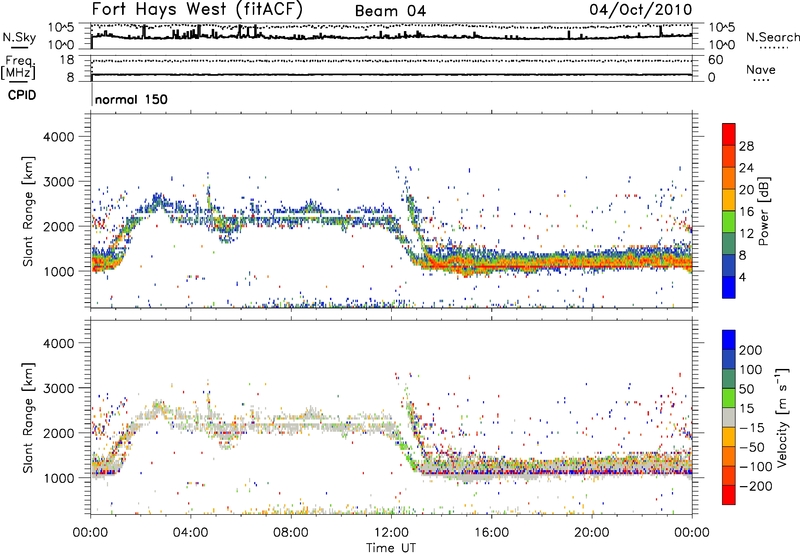Viewport: 800px width, 554px height.
Task: Click the "-200" value on Velocity colour bar
Action: coord(756,486)
